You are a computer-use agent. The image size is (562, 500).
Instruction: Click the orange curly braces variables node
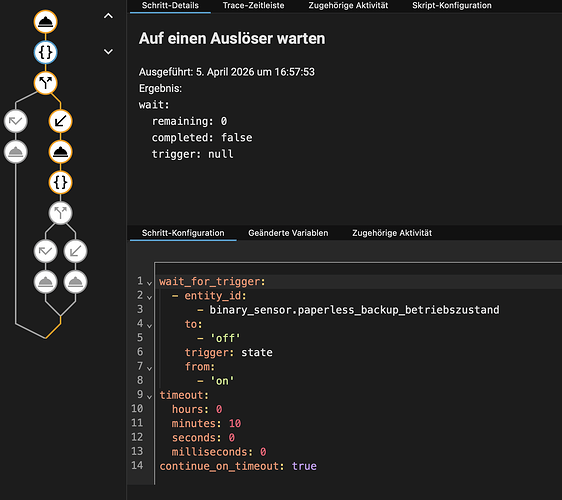pos(61,182)
